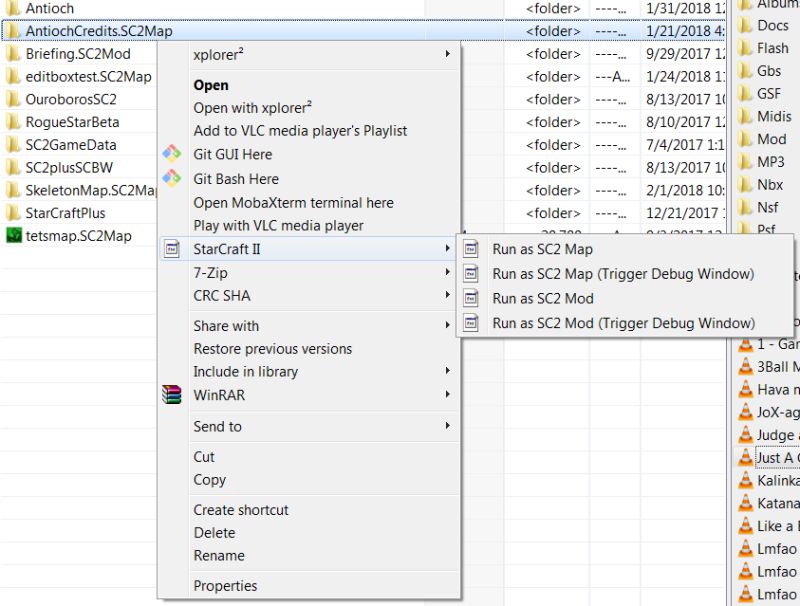Click the AntiochCredits.SC2Map folder icon

coord(13,31)
